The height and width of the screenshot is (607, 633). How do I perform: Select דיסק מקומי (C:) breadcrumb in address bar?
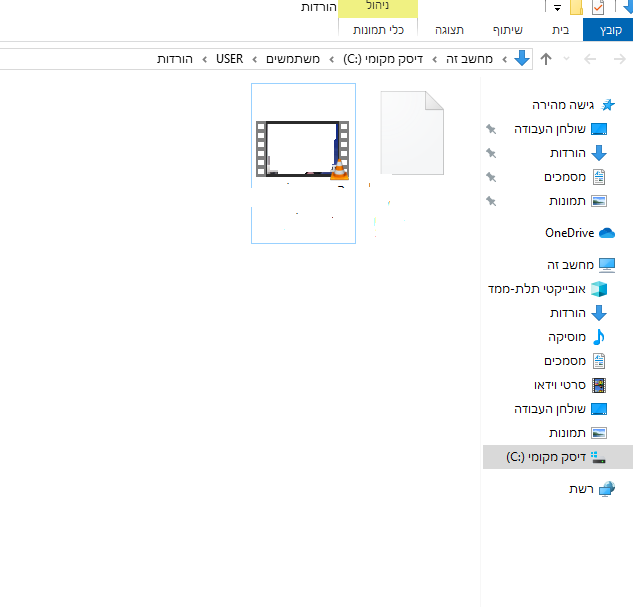pyautogui.click(x=383, y=59)
